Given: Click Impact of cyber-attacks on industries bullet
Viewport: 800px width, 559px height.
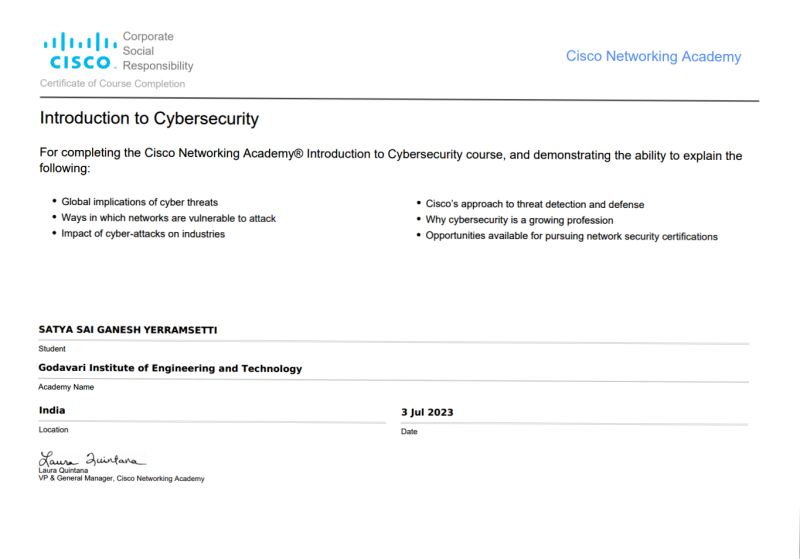Looking at the screenshot, I should 143,234.
